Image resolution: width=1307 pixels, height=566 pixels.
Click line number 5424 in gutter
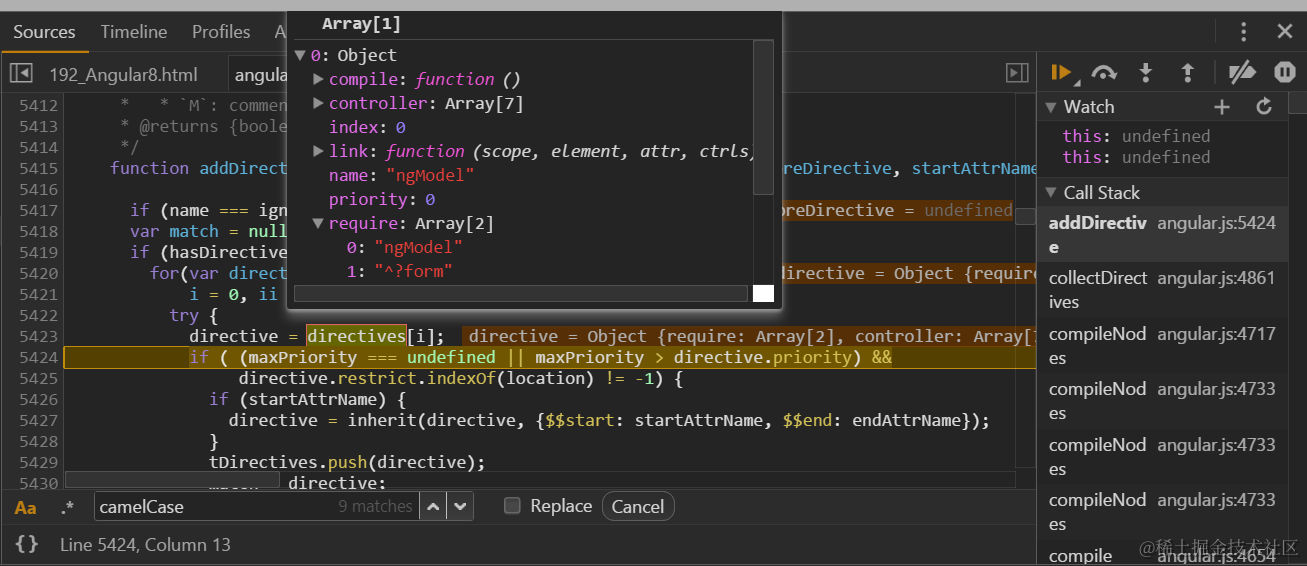point(38,357)
